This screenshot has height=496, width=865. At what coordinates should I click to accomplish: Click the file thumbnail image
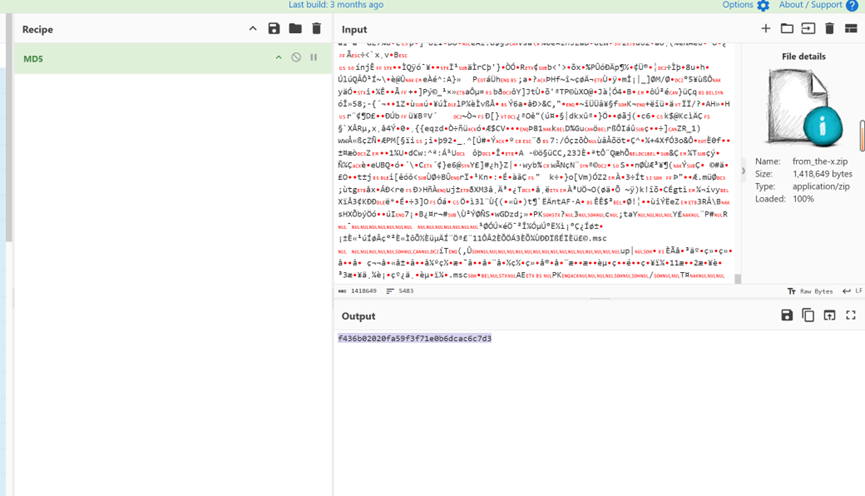[x=804, y=107]
